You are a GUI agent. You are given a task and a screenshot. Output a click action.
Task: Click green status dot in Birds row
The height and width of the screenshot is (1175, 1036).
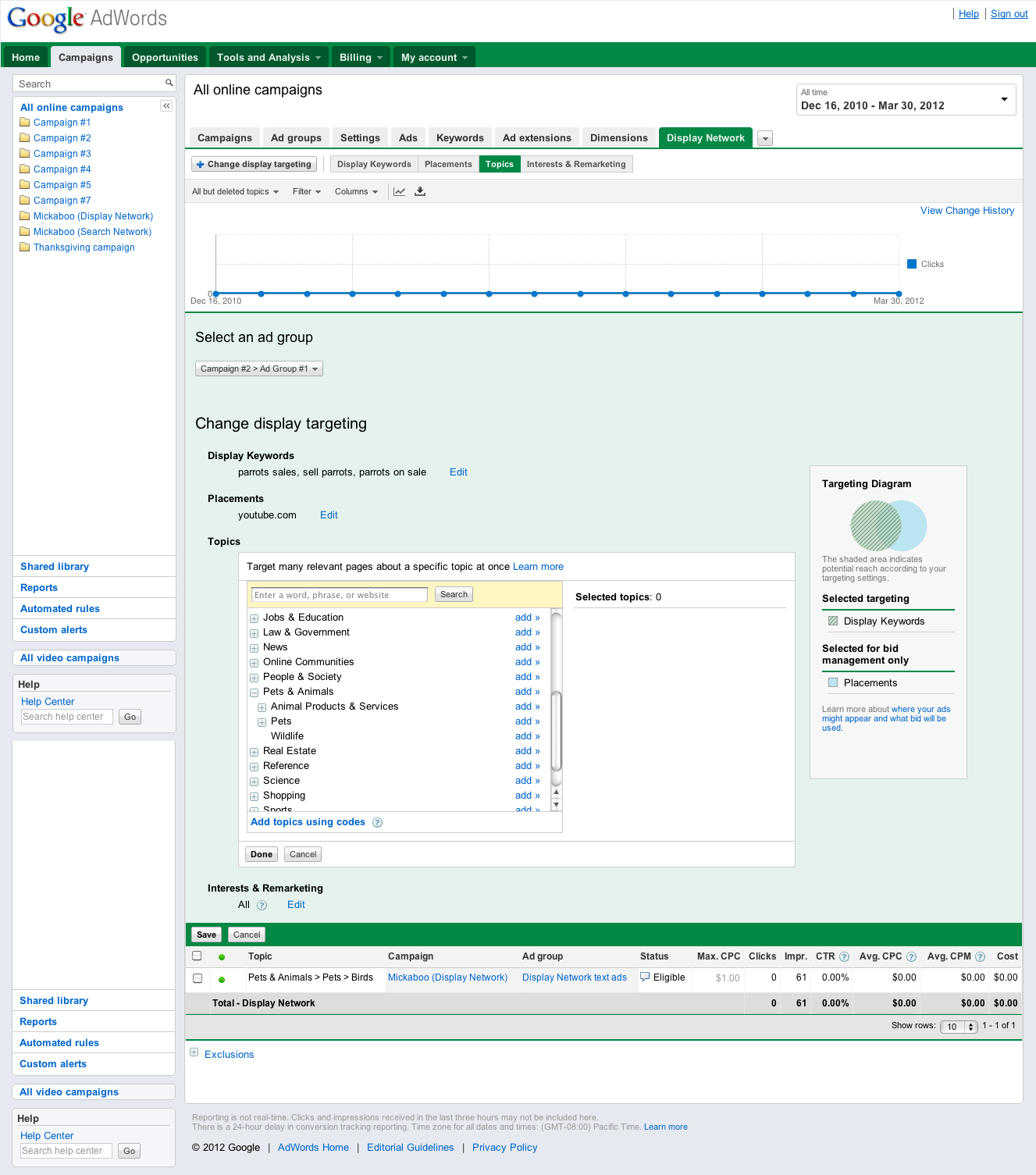click(222, 979)
